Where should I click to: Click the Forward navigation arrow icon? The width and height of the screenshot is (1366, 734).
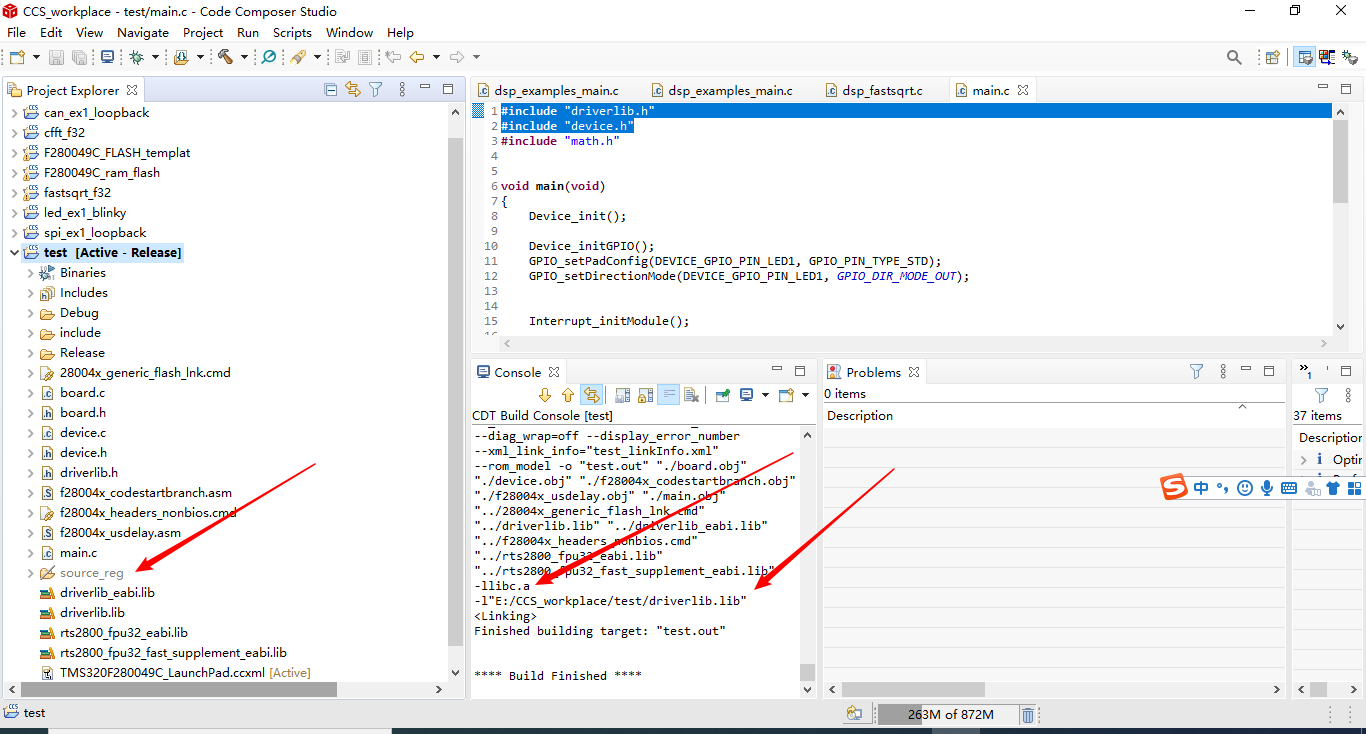[457, 57]
